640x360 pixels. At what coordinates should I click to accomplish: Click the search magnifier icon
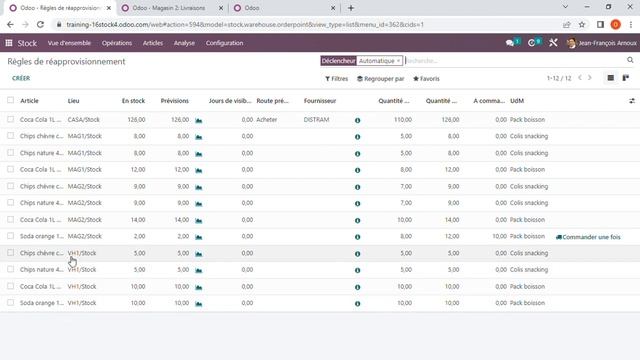(x=630, y=60)
